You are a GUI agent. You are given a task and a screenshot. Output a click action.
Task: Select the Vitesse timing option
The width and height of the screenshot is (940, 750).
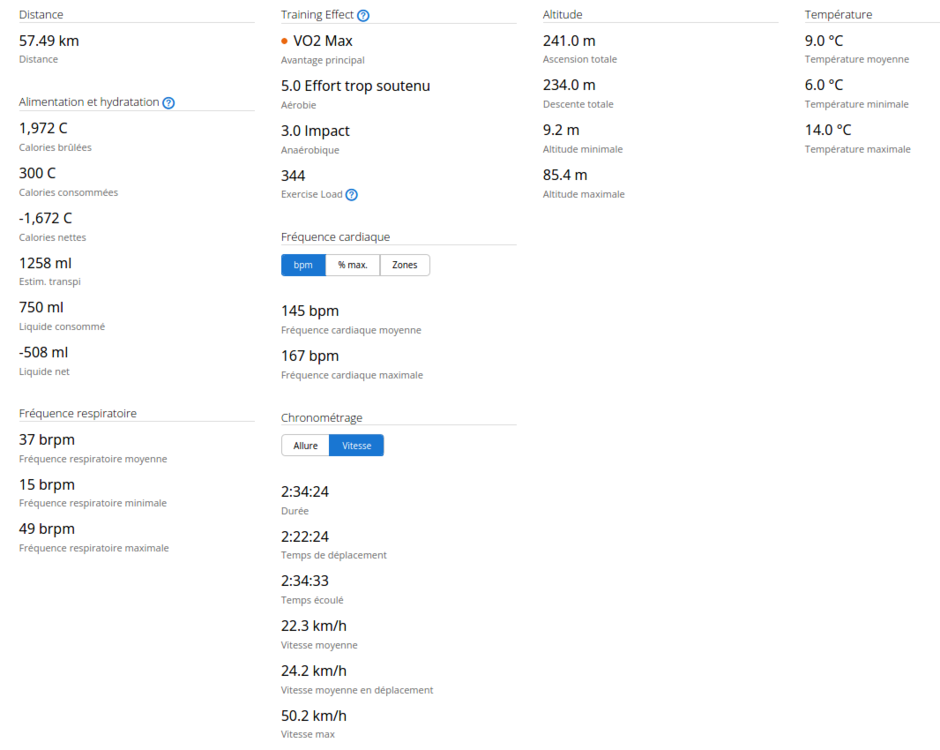click(x=356, y=445)
